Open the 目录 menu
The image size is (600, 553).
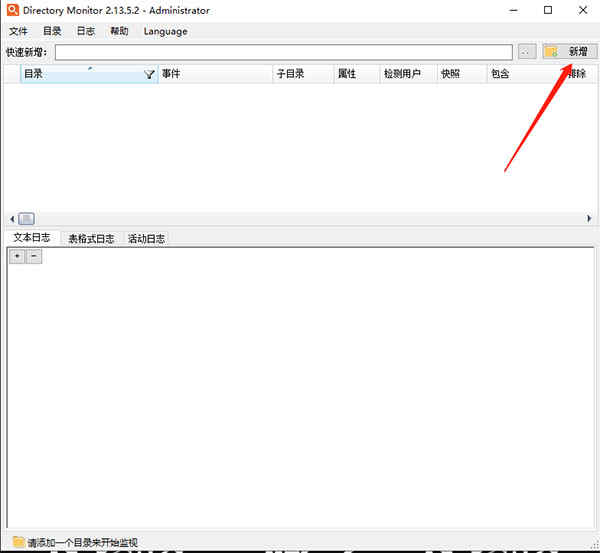pos(52,31)
